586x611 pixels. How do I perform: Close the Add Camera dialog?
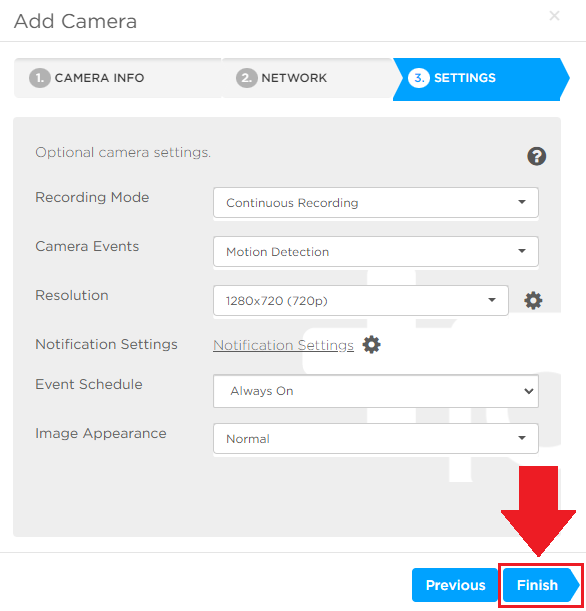click(x=554, y=16)
